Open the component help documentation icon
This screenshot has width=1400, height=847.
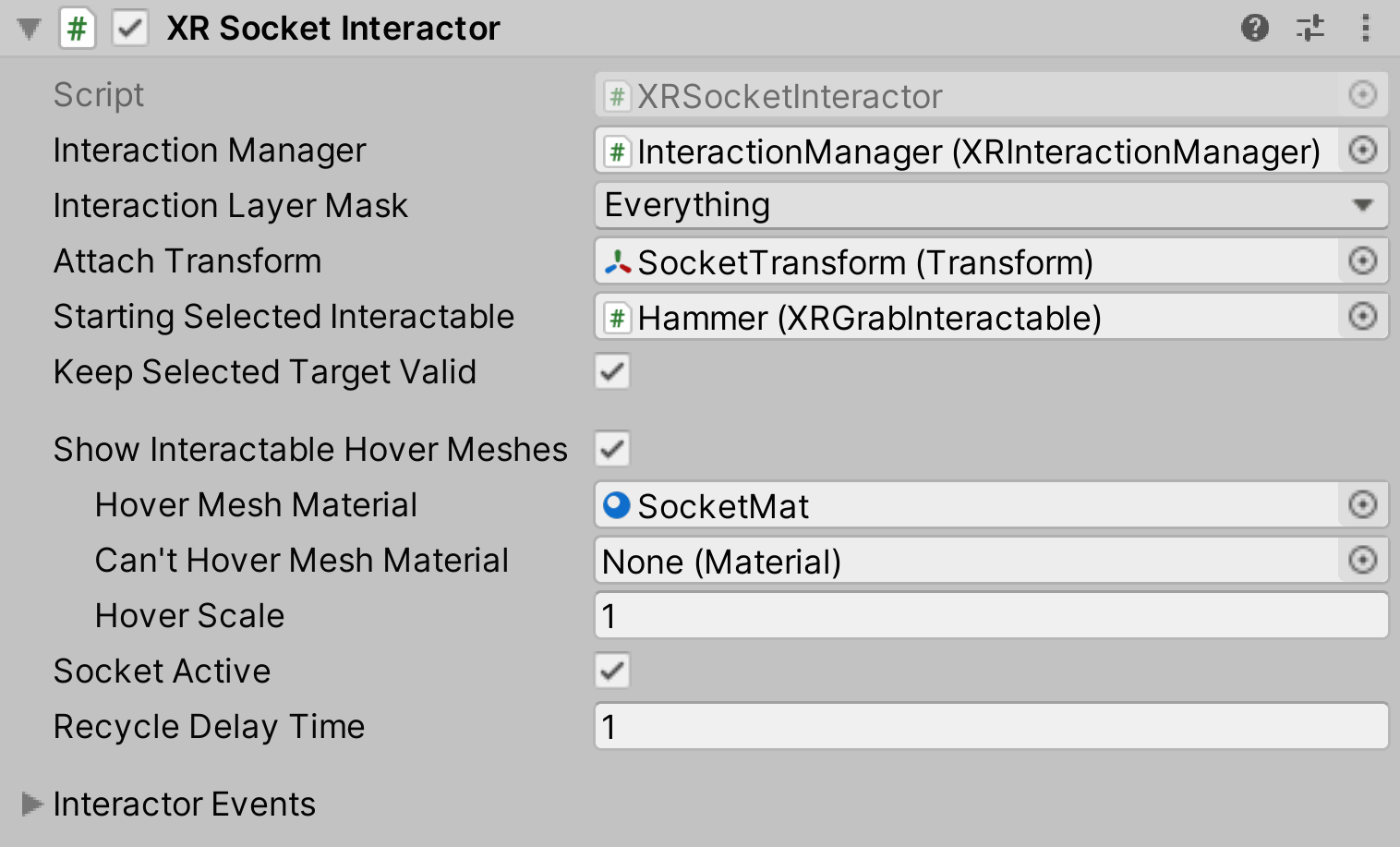pyautogui.click(x=1254, y=28)
